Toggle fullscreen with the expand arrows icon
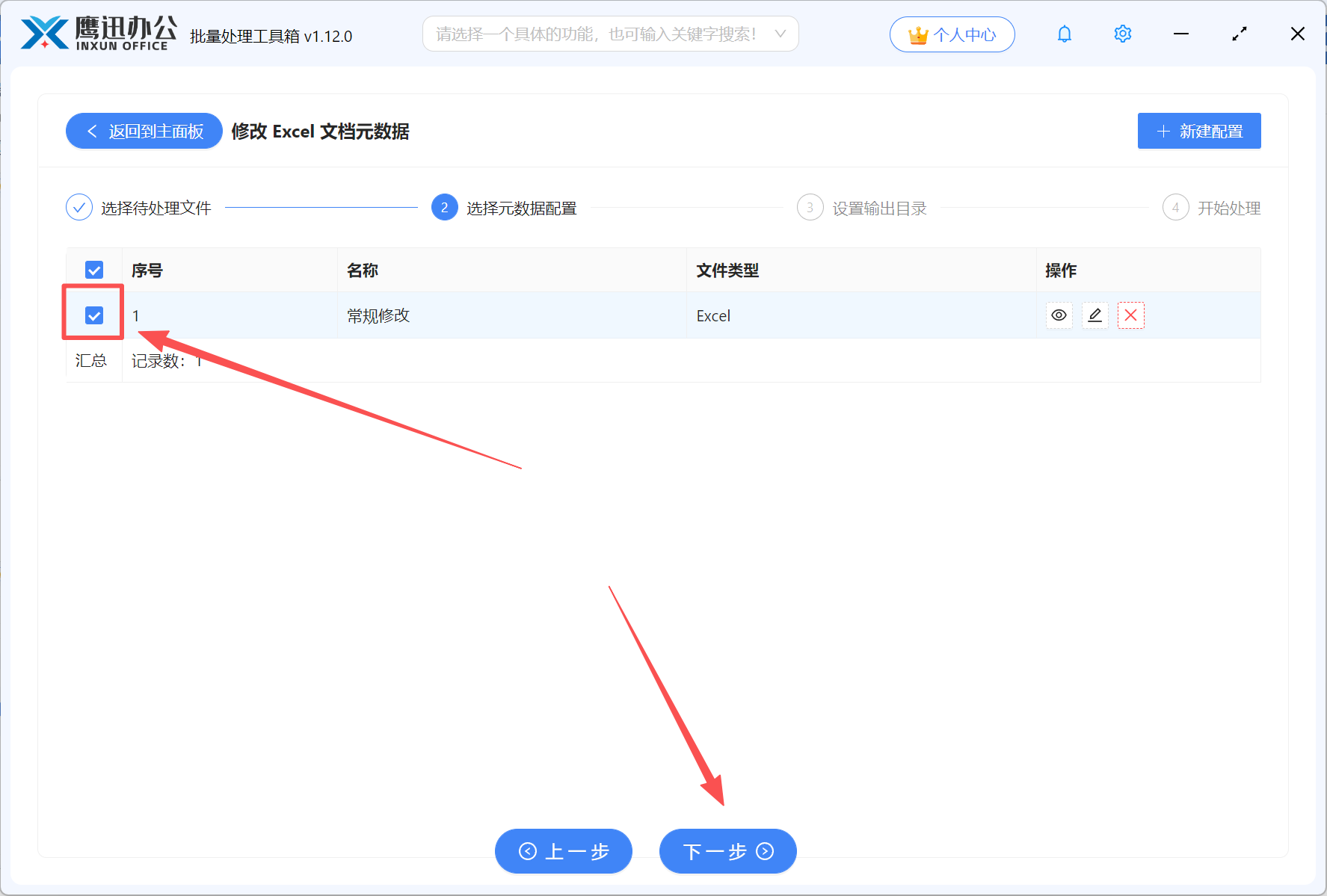 [x=1240, y=34]
